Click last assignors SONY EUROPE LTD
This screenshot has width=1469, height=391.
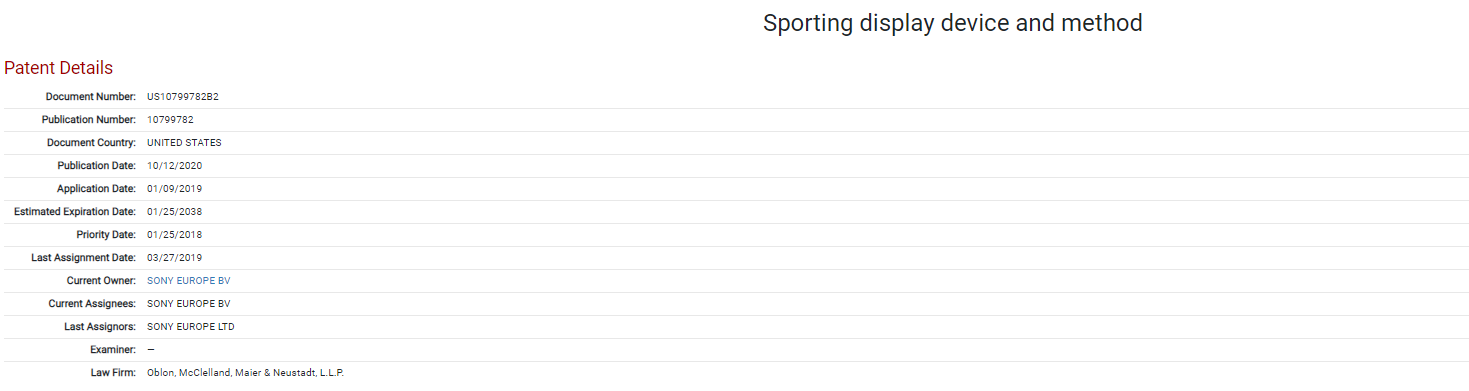(x=190, y=327)
